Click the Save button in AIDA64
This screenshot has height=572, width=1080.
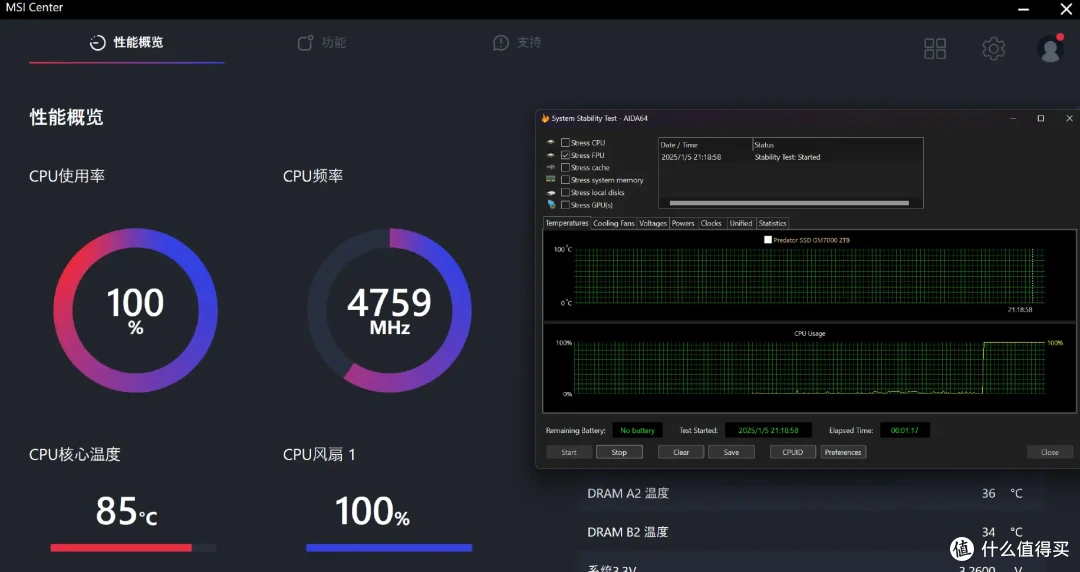coord(731,452)
